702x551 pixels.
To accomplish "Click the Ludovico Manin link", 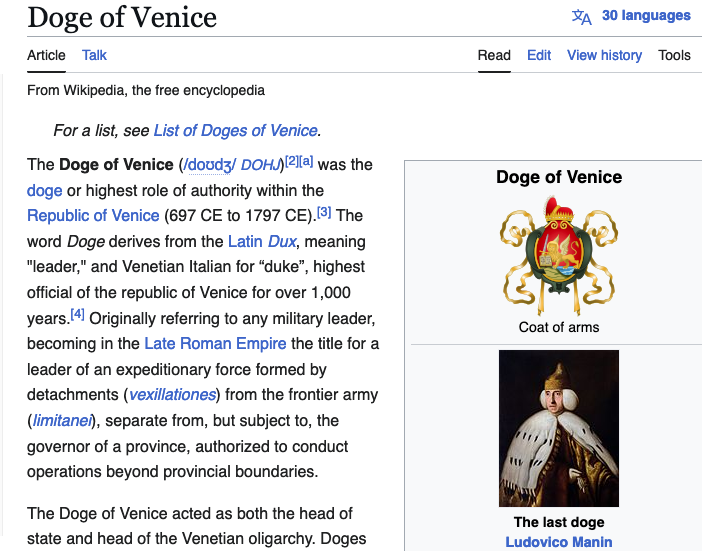I will pyautogui.click(x=558, y=542).
